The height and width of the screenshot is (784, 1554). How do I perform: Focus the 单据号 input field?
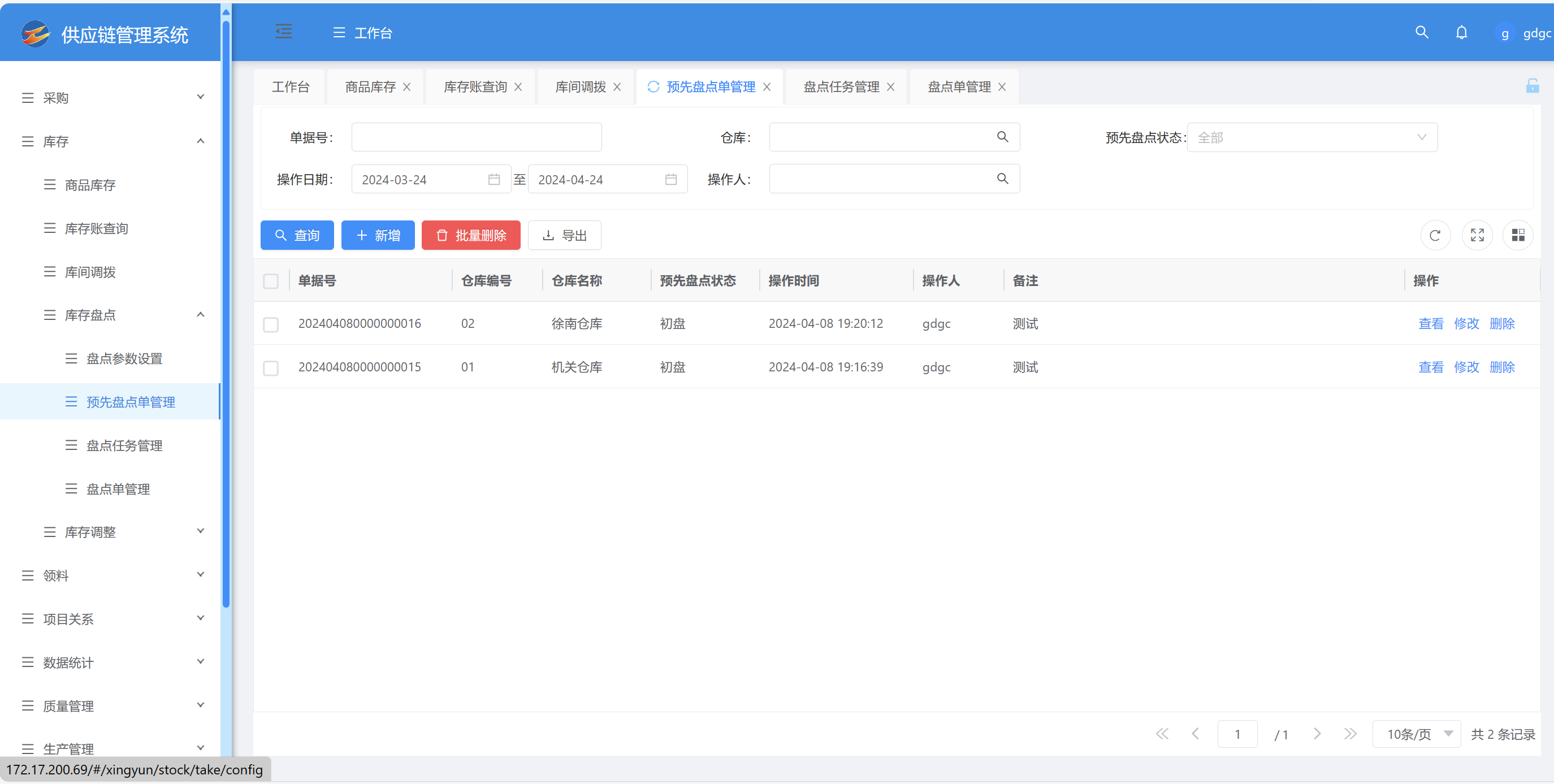(x=476, y=137)
